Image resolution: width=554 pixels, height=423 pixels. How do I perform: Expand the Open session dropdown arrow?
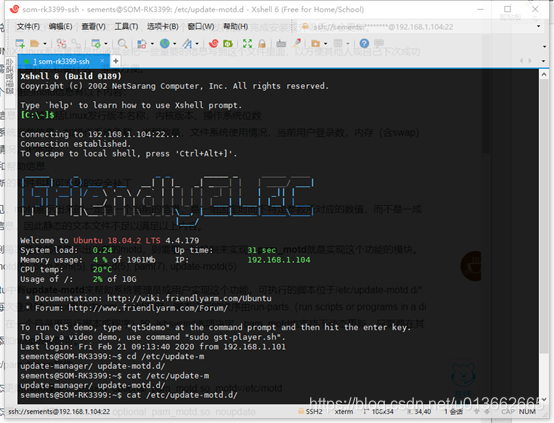45,44
